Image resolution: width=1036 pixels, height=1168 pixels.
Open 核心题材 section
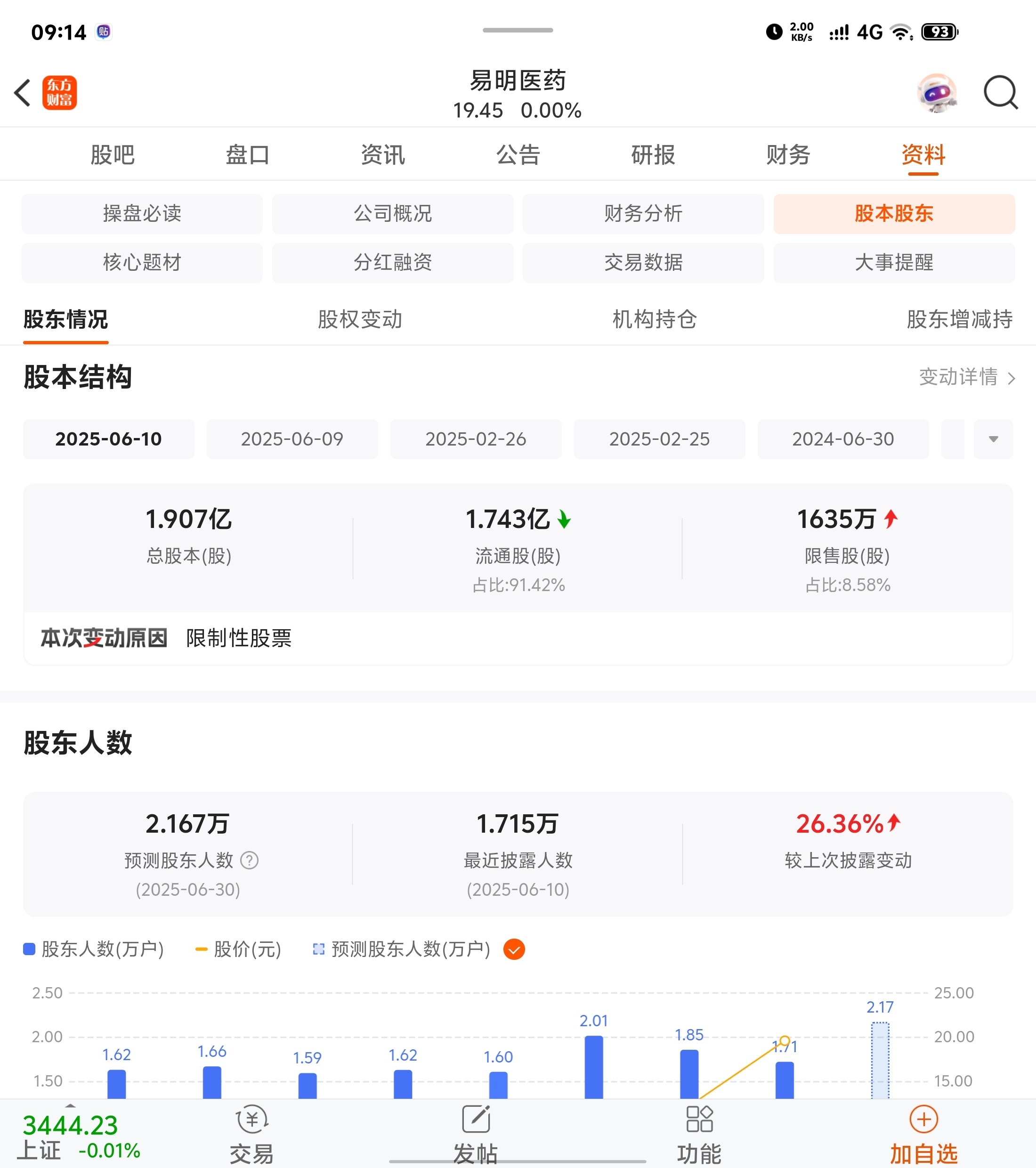coord(142,263)
